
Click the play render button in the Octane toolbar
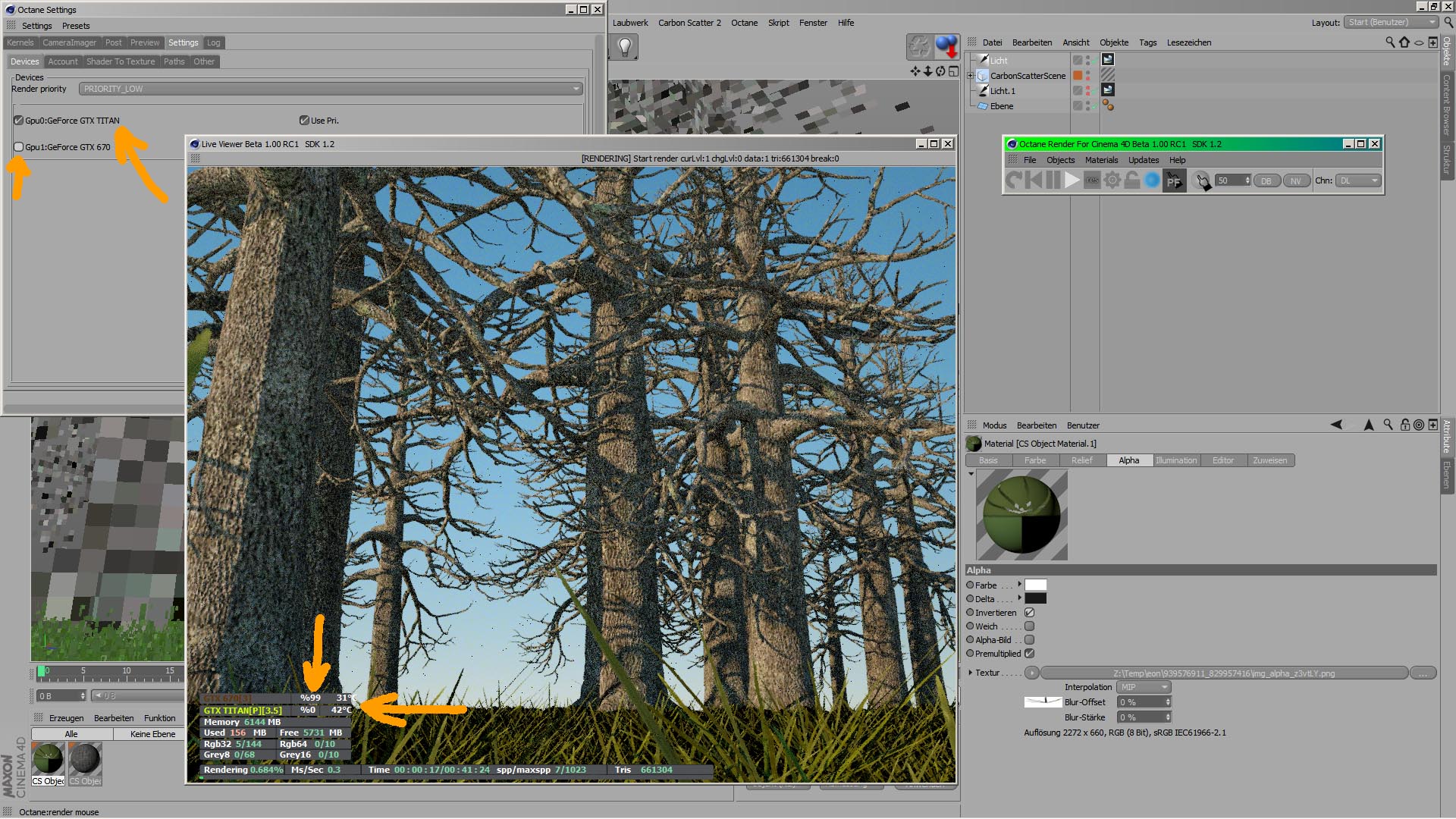[1072, 180]
